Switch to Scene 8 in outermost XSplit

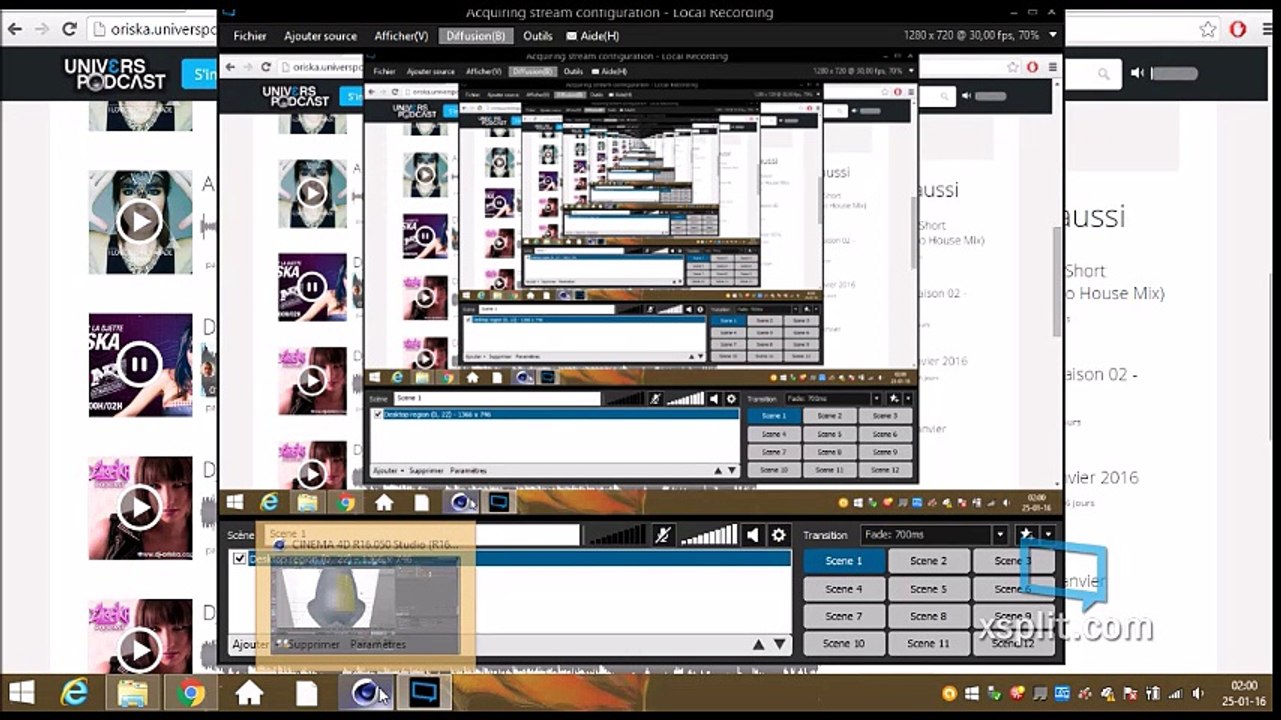(x=928, y=616)
